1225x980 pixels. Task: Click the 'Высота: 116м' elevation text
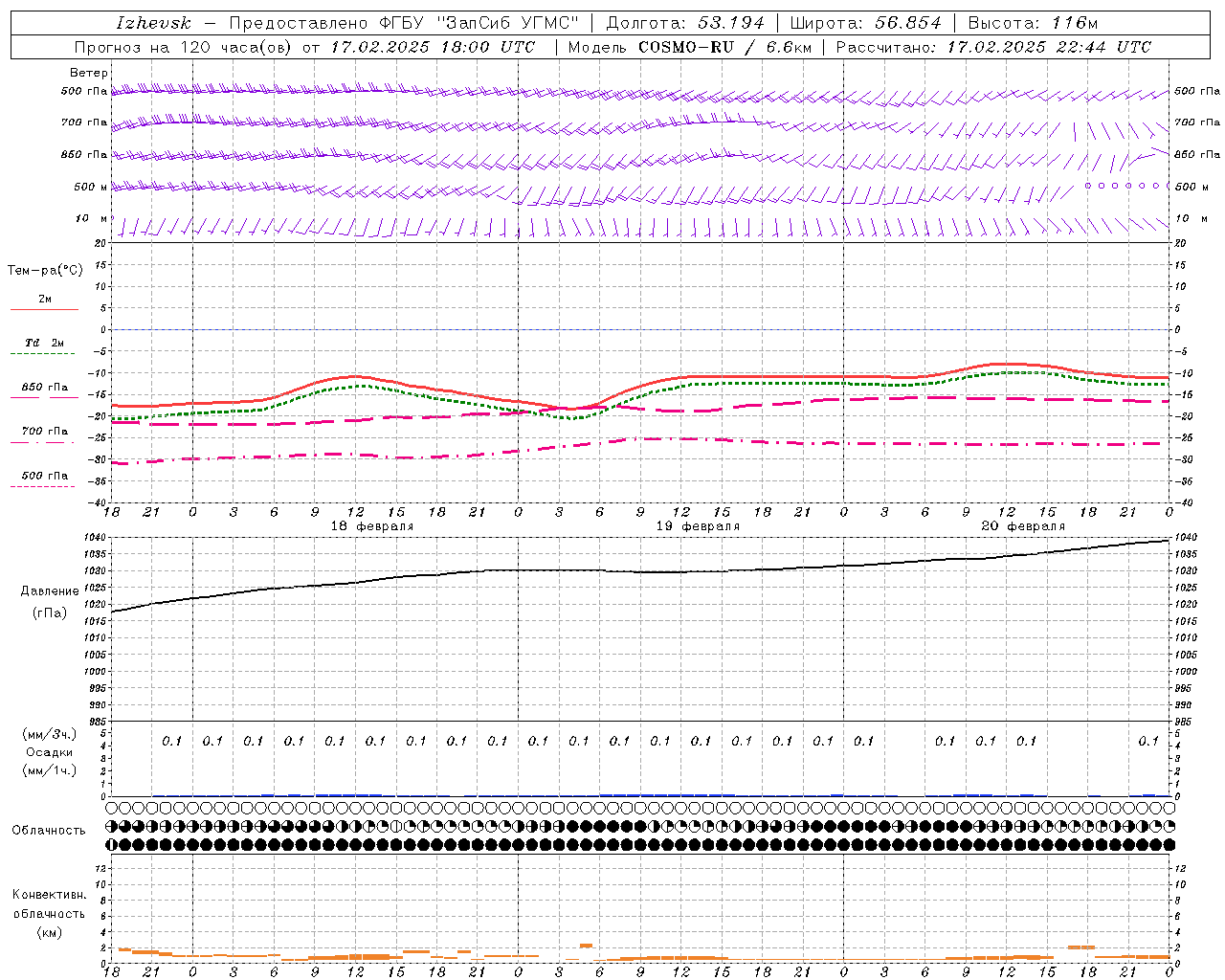click(x=1033, y=23)
